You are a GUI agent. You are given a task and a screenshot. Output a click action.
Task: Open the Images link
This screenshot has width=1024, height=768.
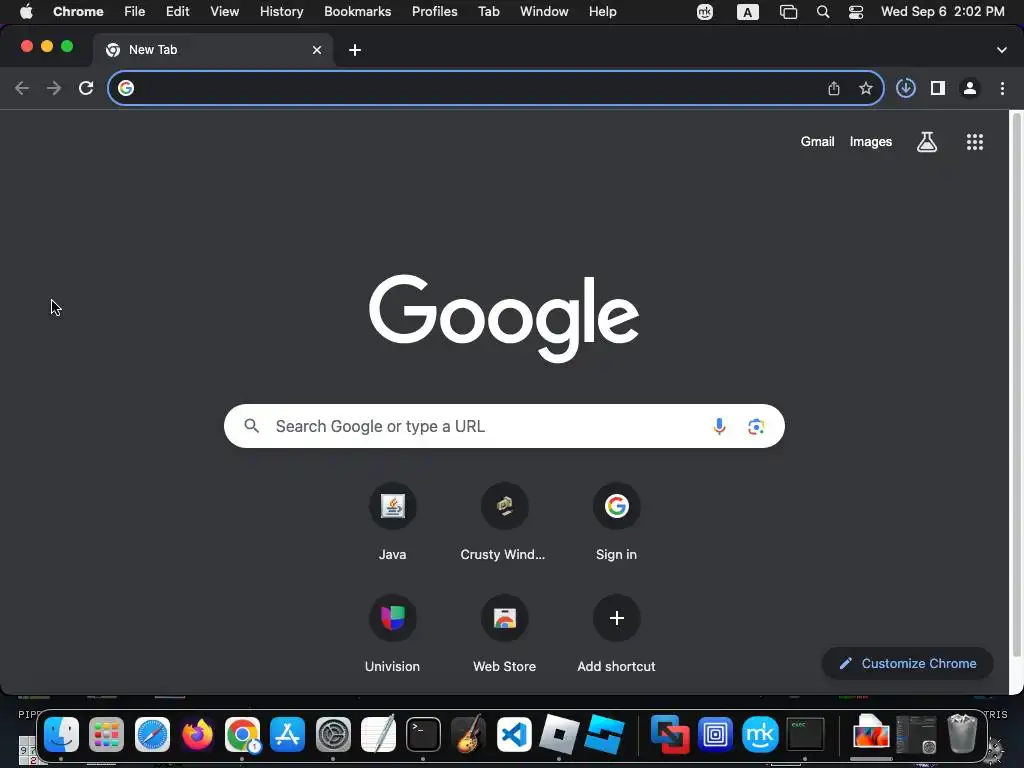click(x=871, y=142)
